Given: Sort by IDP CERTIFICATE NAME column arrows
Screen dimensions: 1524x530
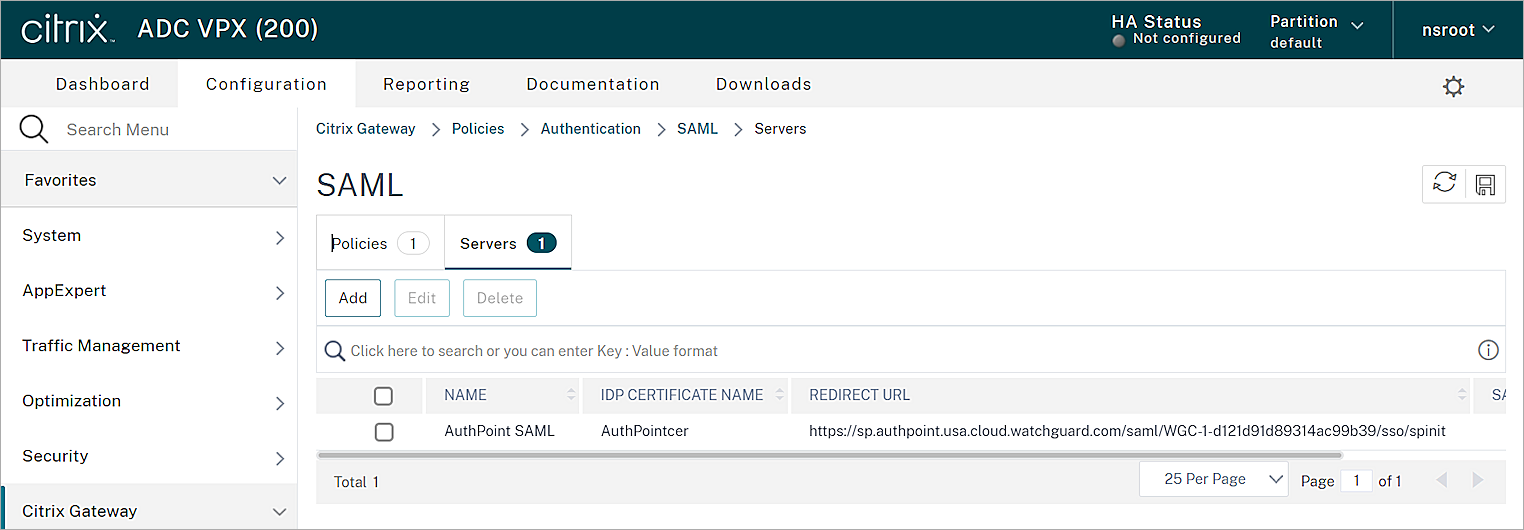Looking at the screenshot, I should (779, 395).
